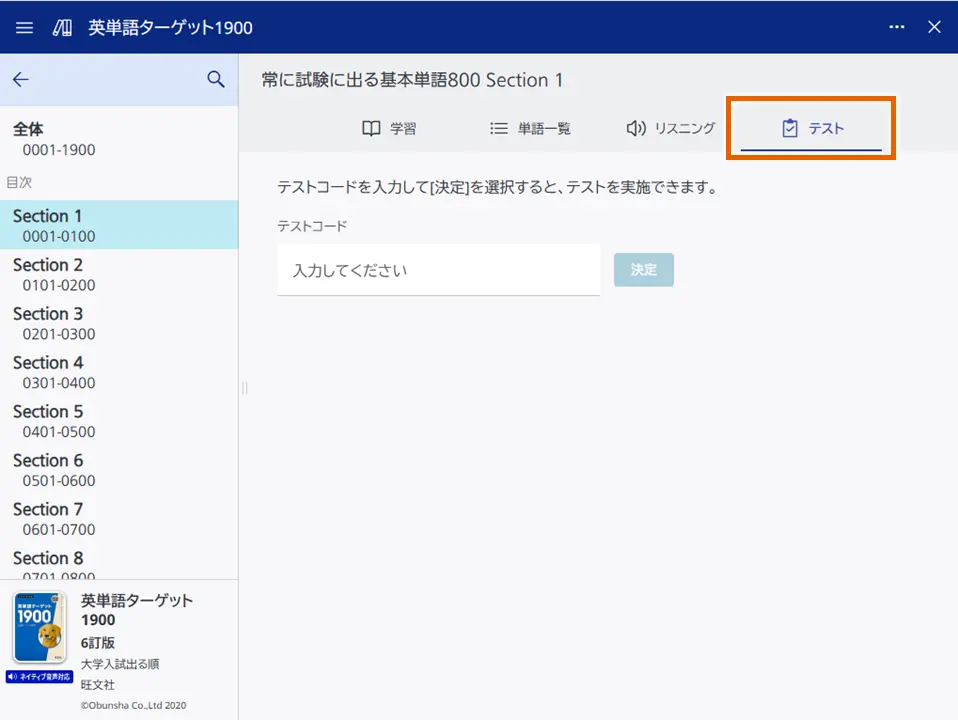Click the test code input field
958x720 pixels.
438,270
